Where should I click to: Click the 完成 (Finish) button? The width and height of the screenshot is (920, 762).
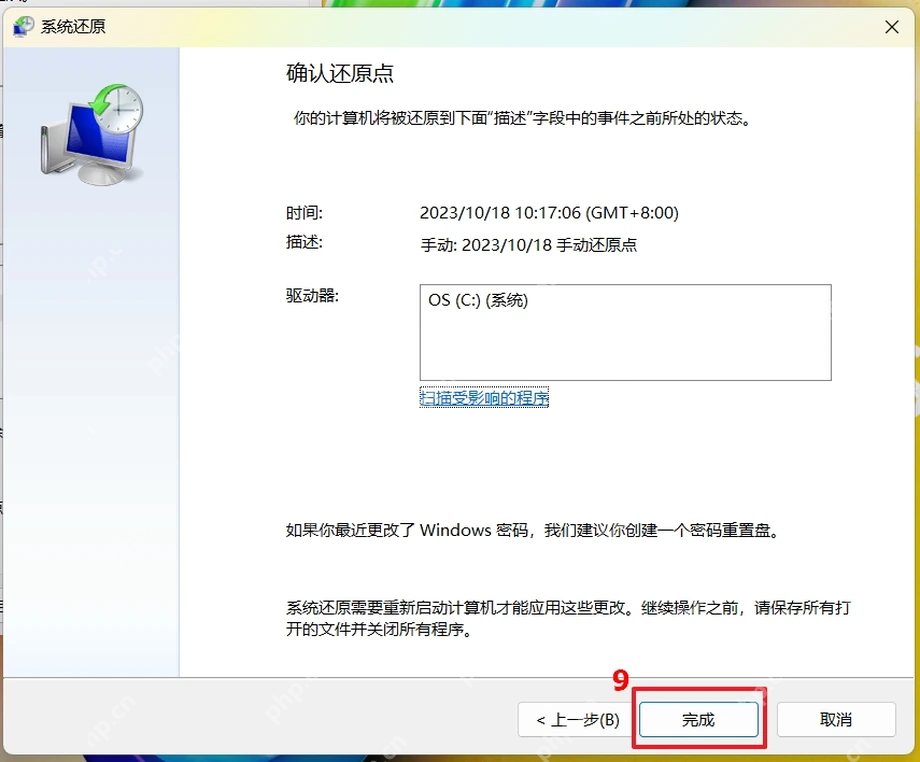[698, 719]
